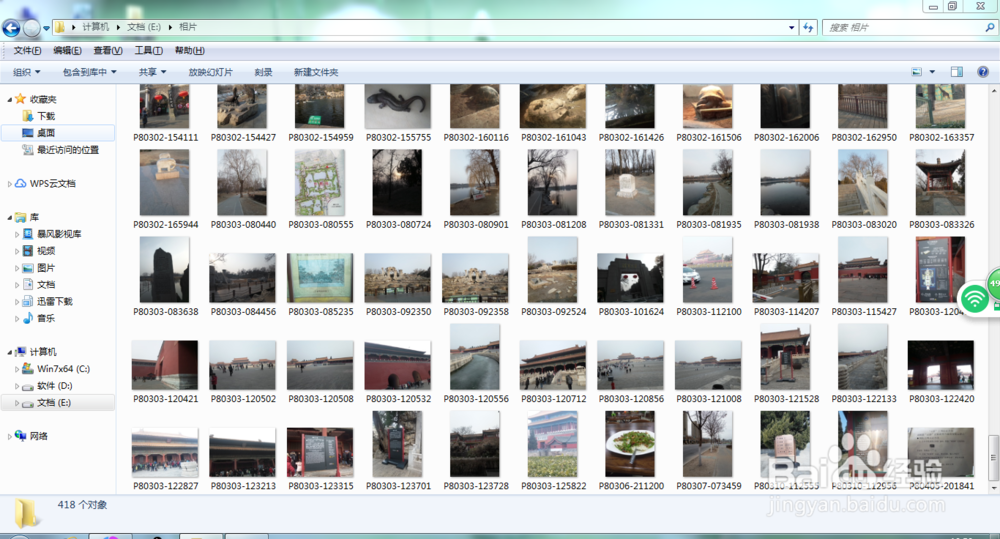Select photo P80303-112100 thumbnail

(x=708, y=270)
